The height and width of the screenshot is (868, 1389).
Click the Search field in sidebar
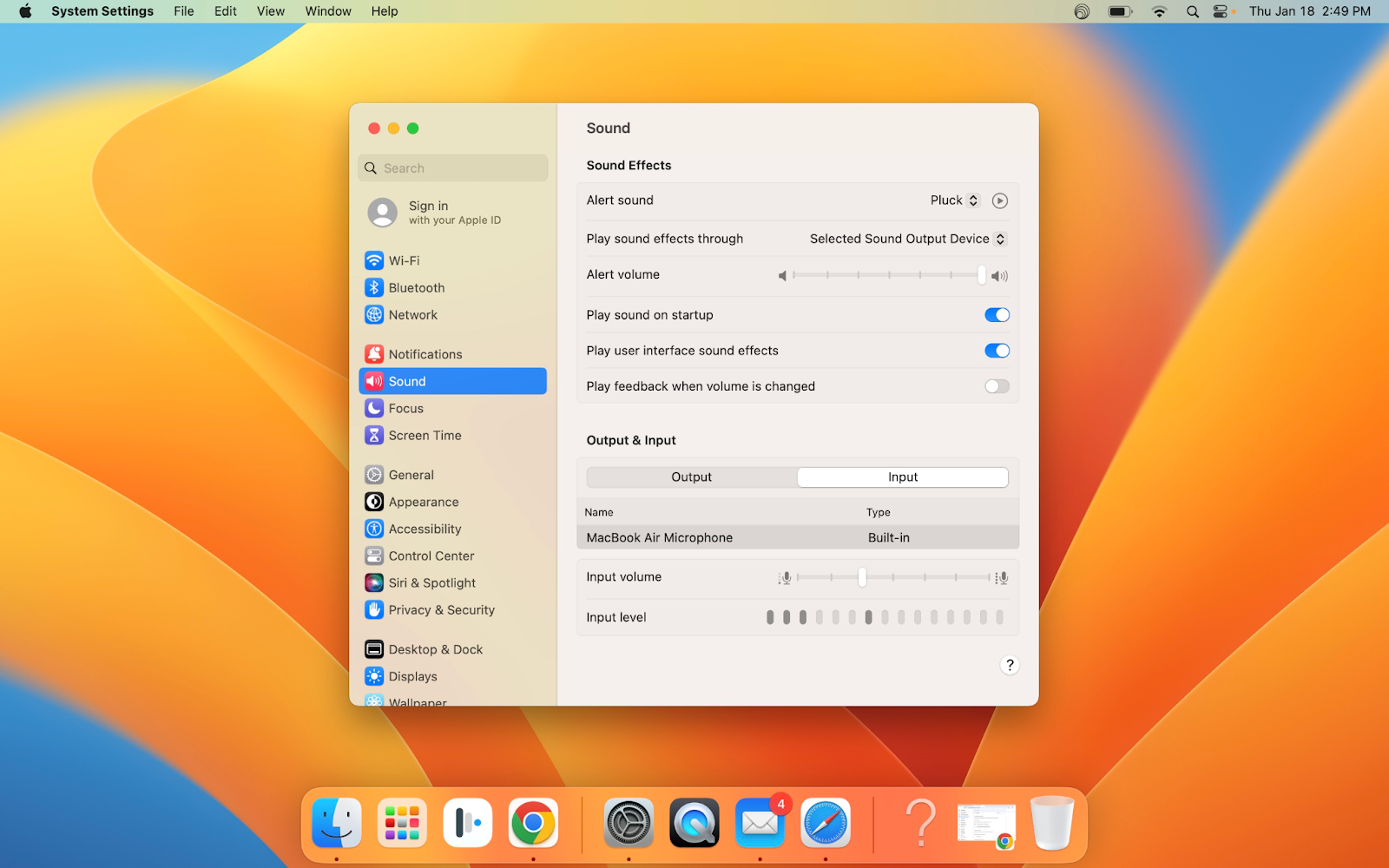coord(452,168)
